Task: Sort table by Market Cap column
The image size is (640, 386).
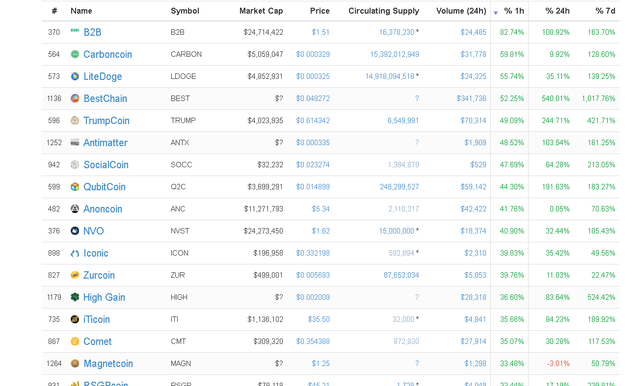Action: click(261, 11)
